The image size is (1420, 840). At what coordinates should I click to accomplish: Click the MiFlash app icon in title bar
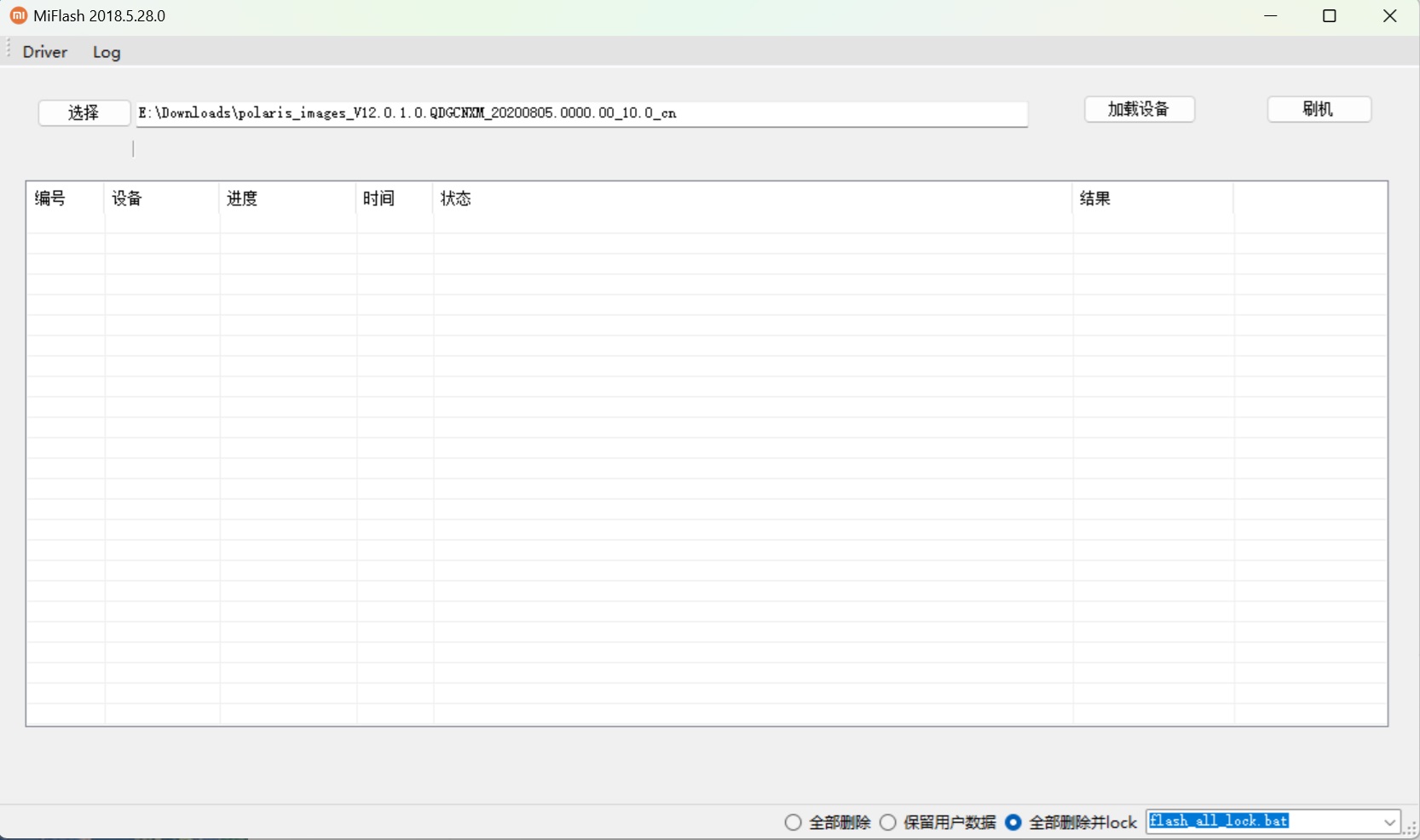[x=18, y=15]
